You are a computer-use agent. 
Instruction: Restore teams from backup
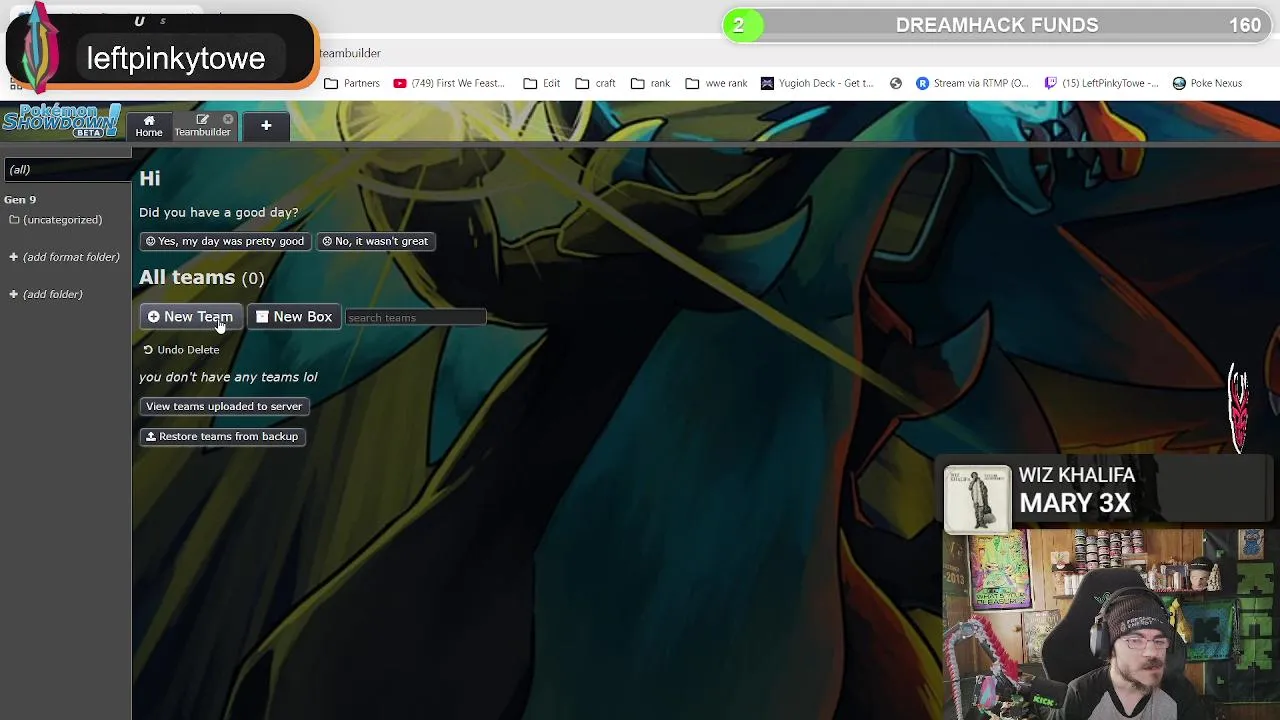tap(222, 436)
